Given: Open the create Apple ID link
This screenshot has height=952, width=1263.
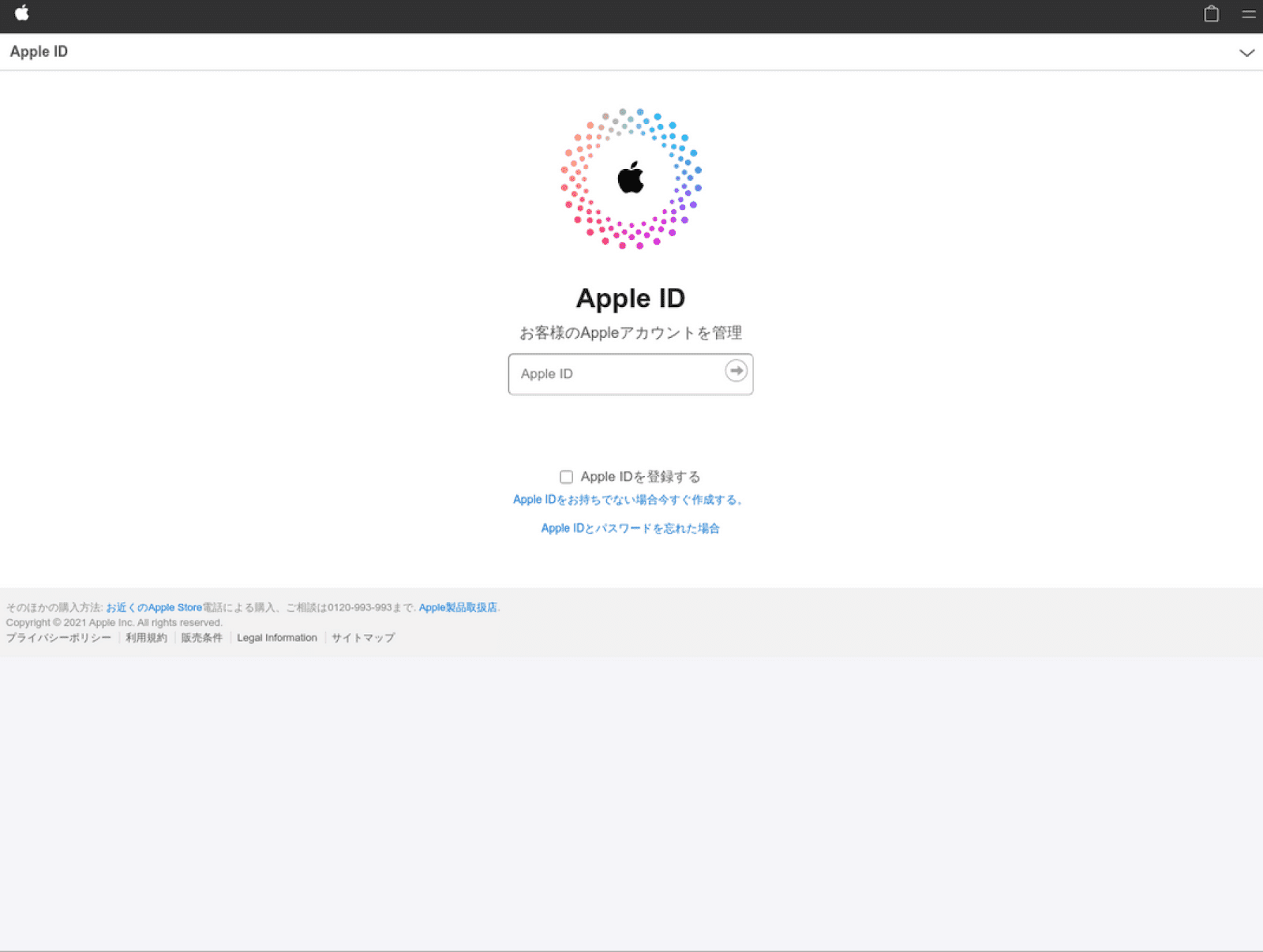Looking at the screenshot, I should point(629,500).
